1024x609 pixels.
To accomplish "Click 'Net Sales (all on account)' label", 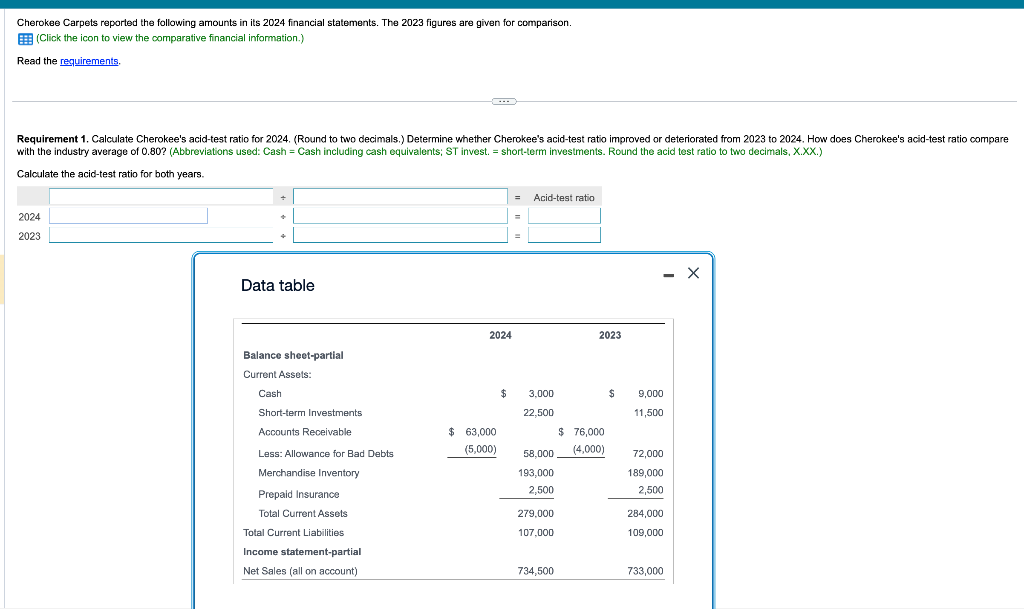I will 300,571.
